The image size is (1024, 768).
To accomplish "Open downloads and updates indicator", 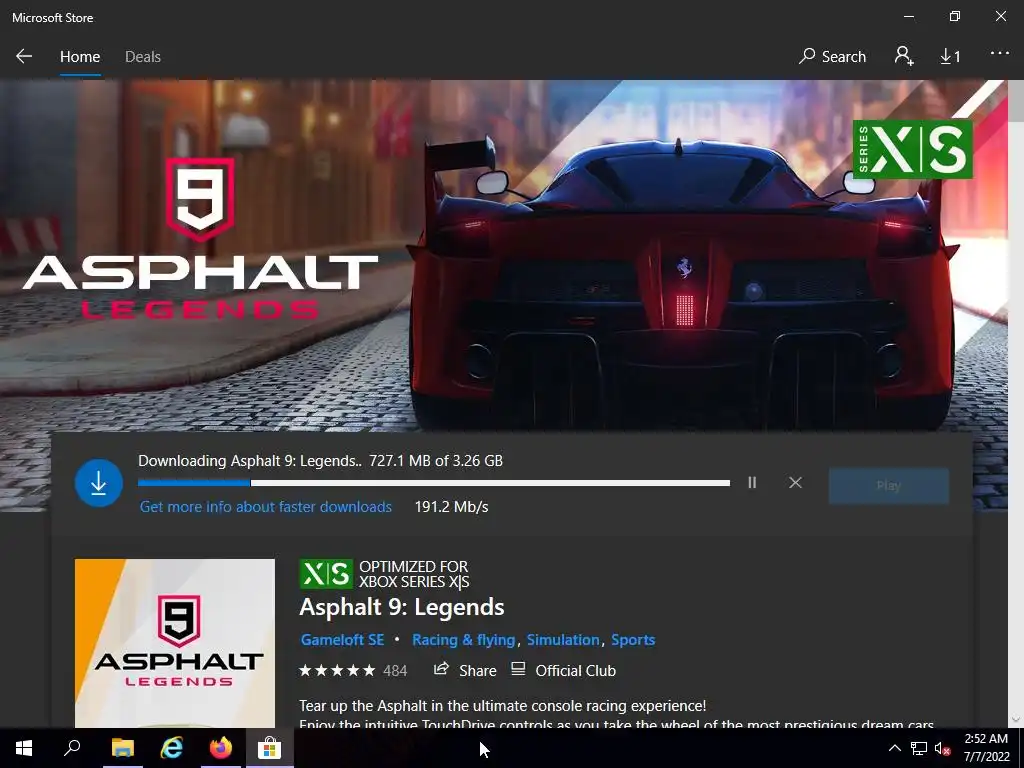I will click(x=950, y=57).
